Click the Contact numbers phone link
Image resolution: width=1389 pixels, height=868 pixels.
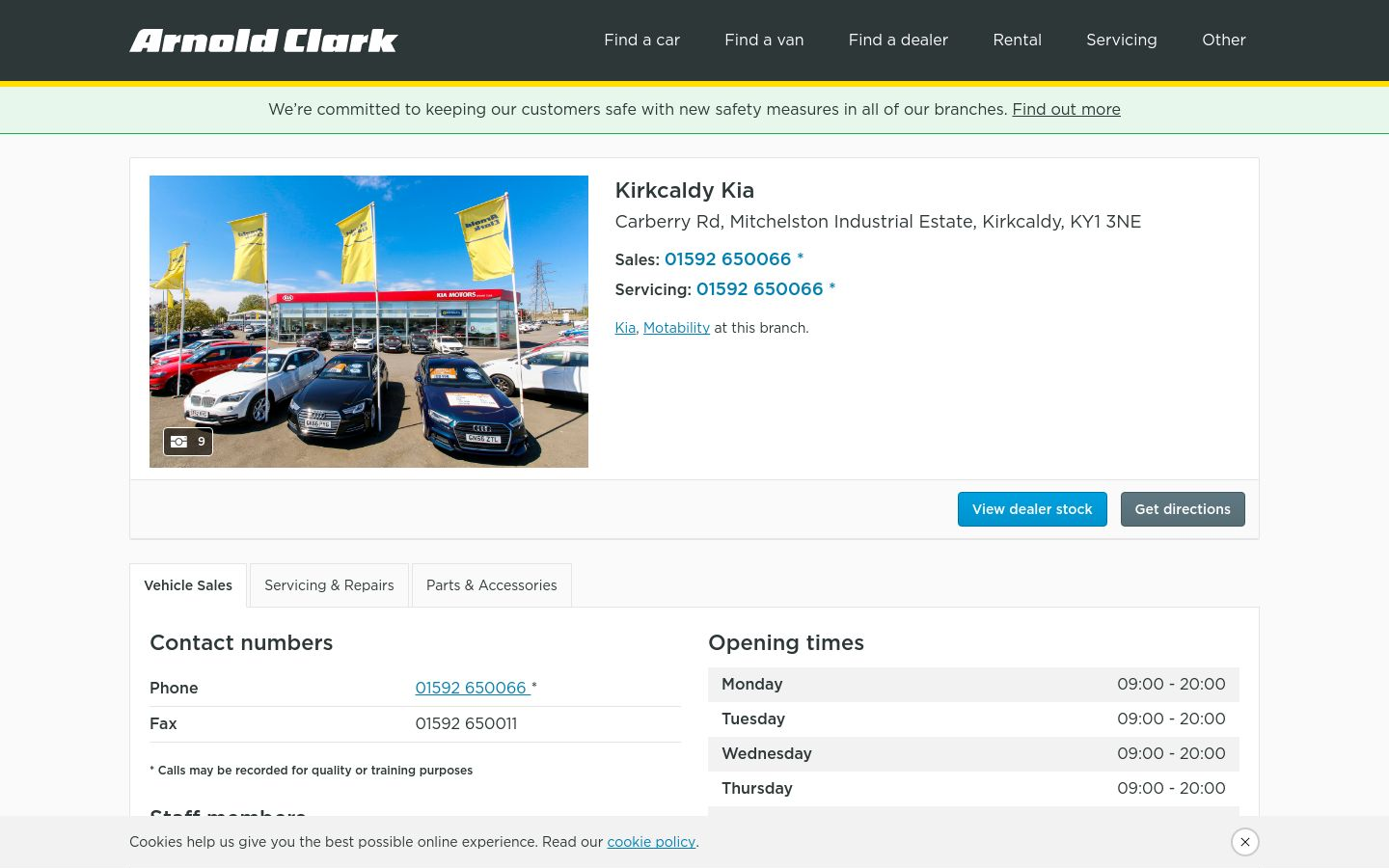[473, 688]
